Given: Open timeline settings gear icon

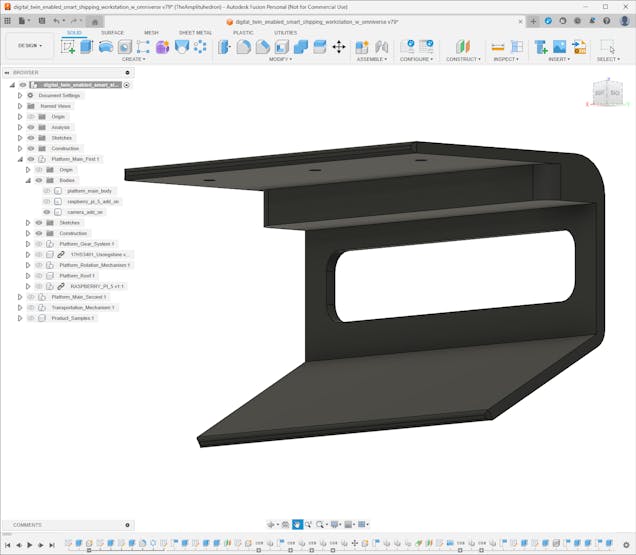Looking at the screenshot, I should point(627,545).
